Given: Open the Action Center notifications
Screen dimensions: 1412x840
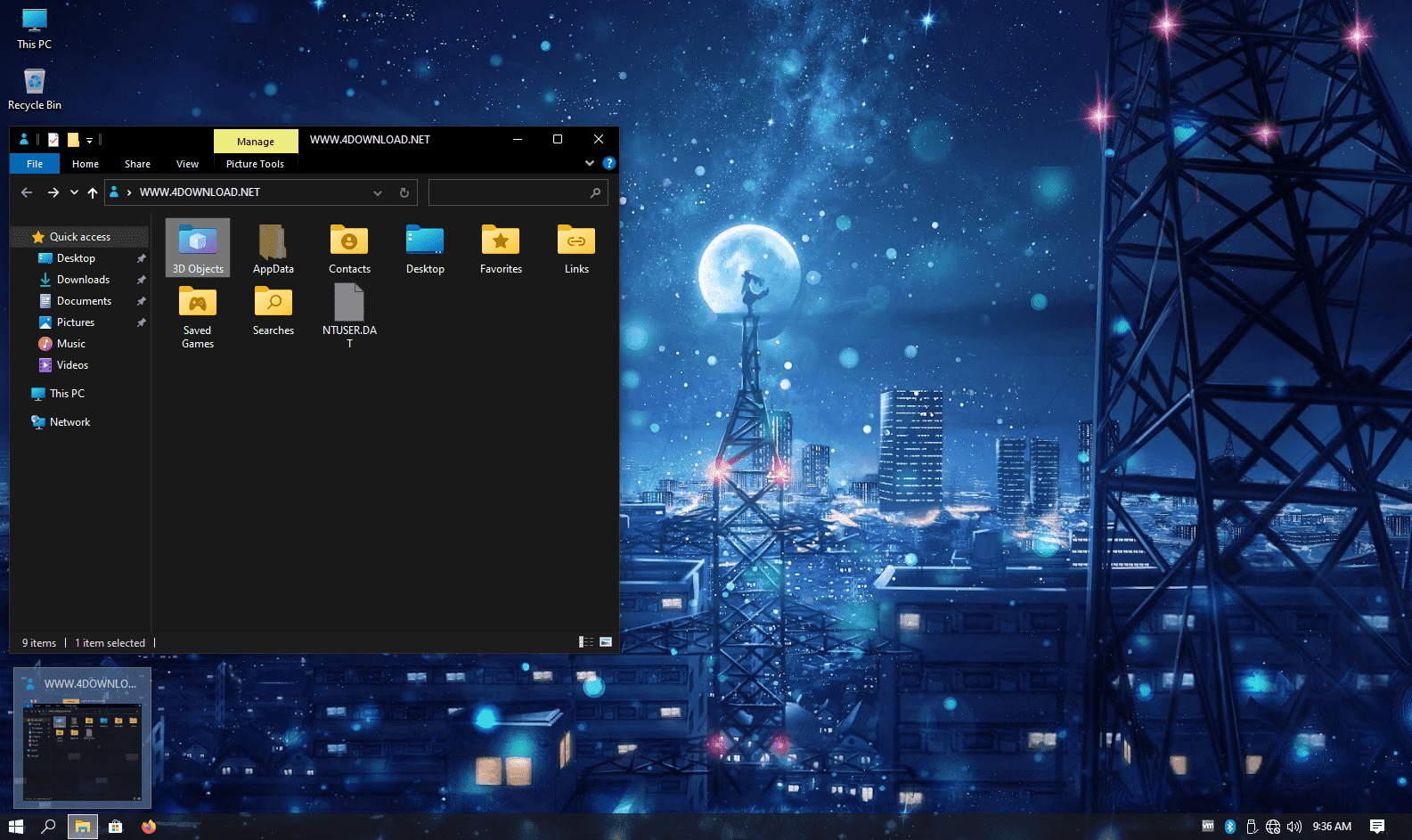Looking at the screenshot, I should tap(1377, 827).
